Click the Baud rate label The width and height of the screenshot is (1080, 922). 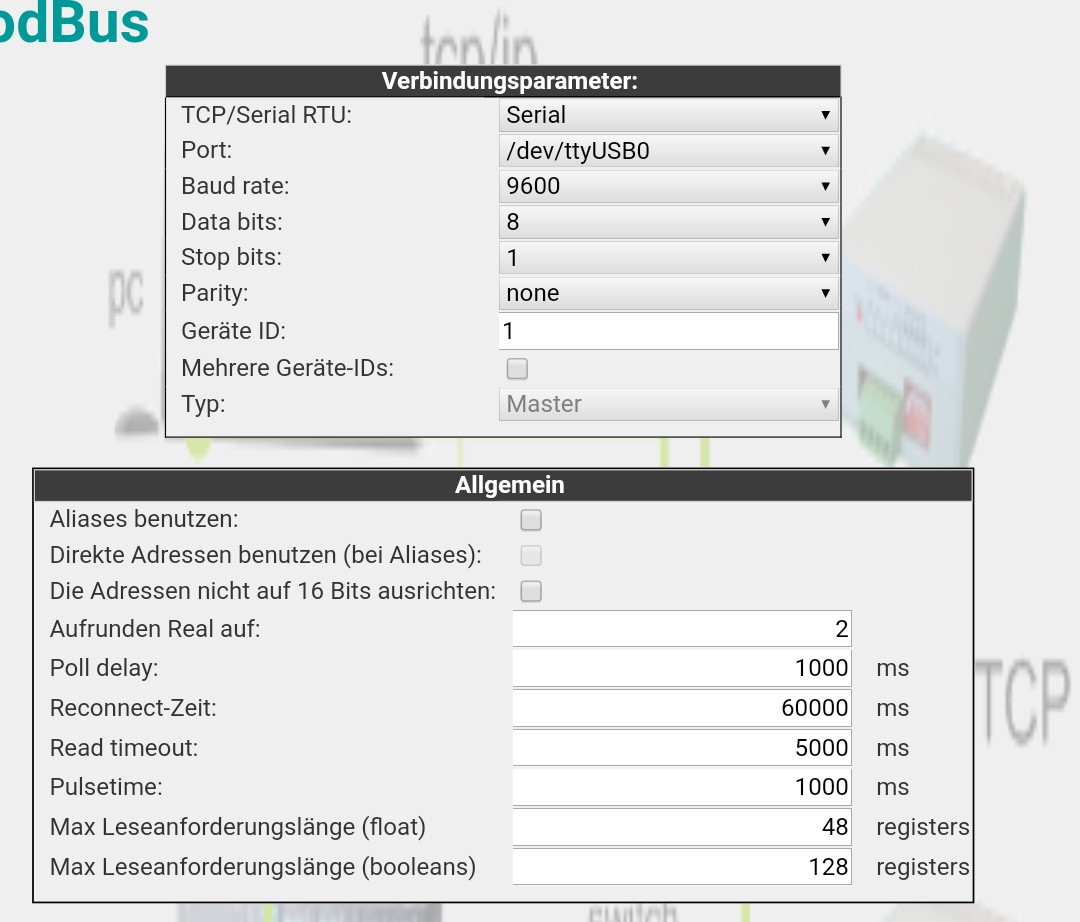point(235,186)
